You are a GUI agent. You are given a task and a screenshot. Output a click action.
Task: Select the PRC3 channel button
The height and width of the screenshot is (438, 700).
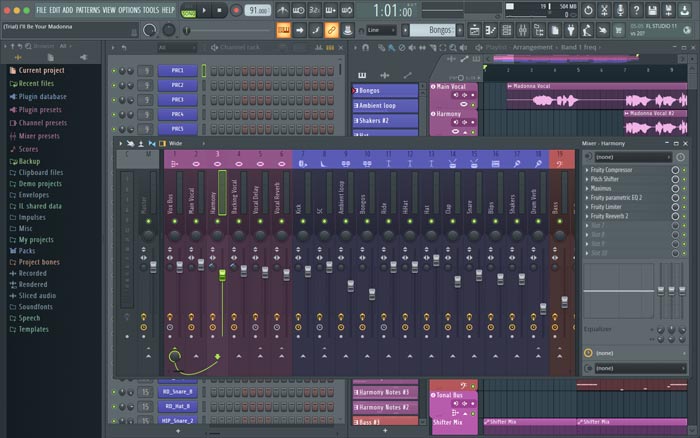point(177,100)
